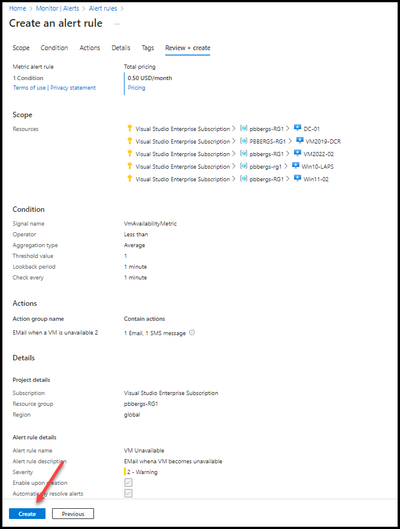Click the VmAvailabilityMetric signal name value
Screen dimensions: 400x529
coord(150,224)
